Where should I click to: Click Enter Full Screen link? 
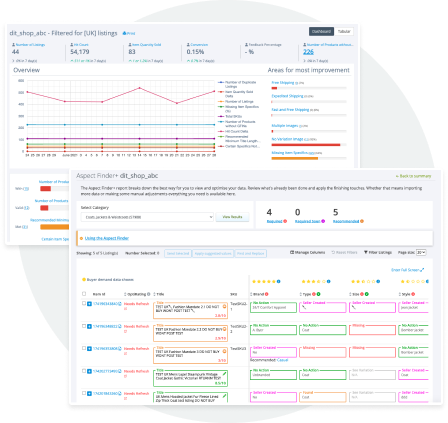click(x=407, y=270)
